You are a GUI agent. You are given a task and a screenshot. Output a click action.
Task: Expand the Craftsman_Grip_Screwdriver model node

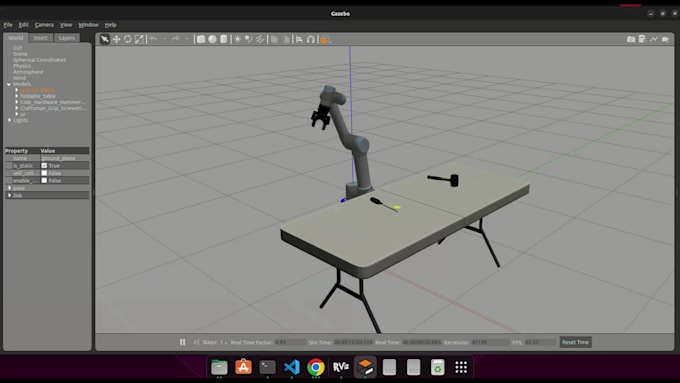click(17, 108)
